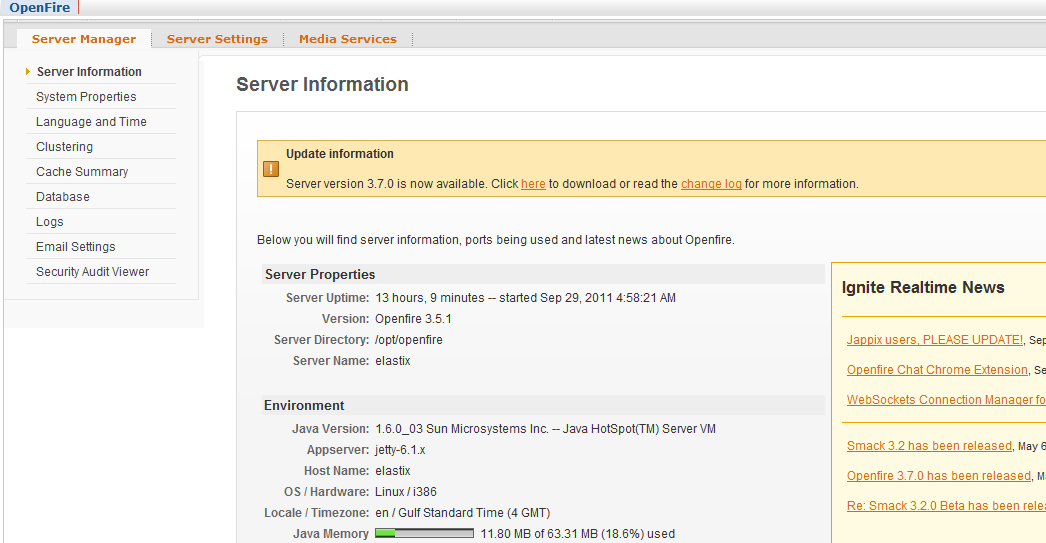The image size is (1046, 543).
Task: Click the Server Properties section header
Action: click(320, 274)
